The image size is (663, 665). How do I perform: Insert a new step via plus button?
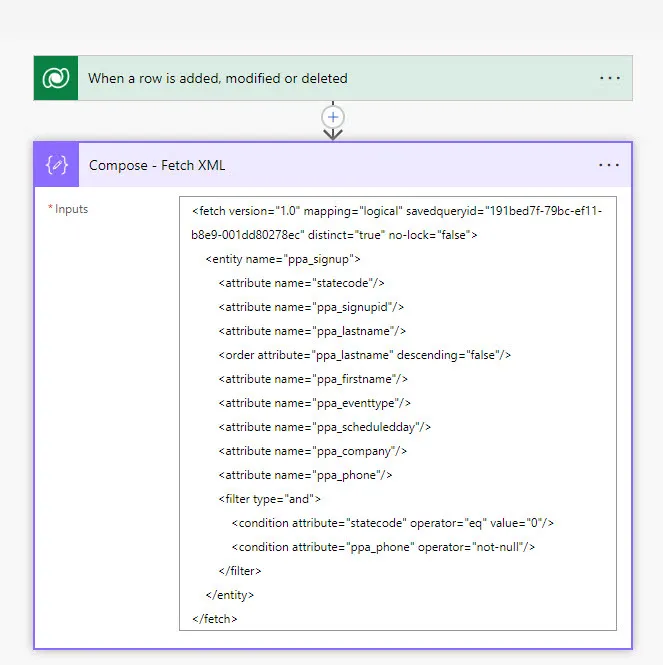pyautogui.click(x=333, y=117)
